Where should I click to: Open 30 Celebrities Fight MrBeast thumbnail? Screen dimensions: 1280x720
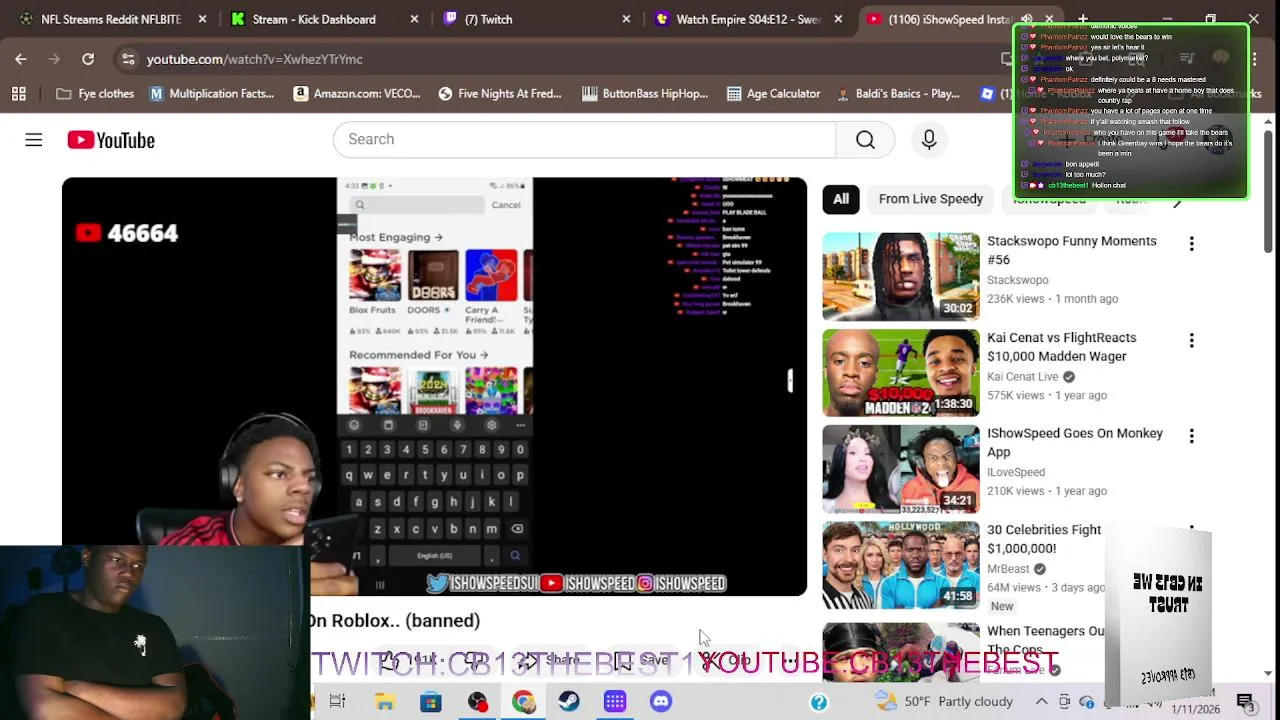[x=901, y=565]
